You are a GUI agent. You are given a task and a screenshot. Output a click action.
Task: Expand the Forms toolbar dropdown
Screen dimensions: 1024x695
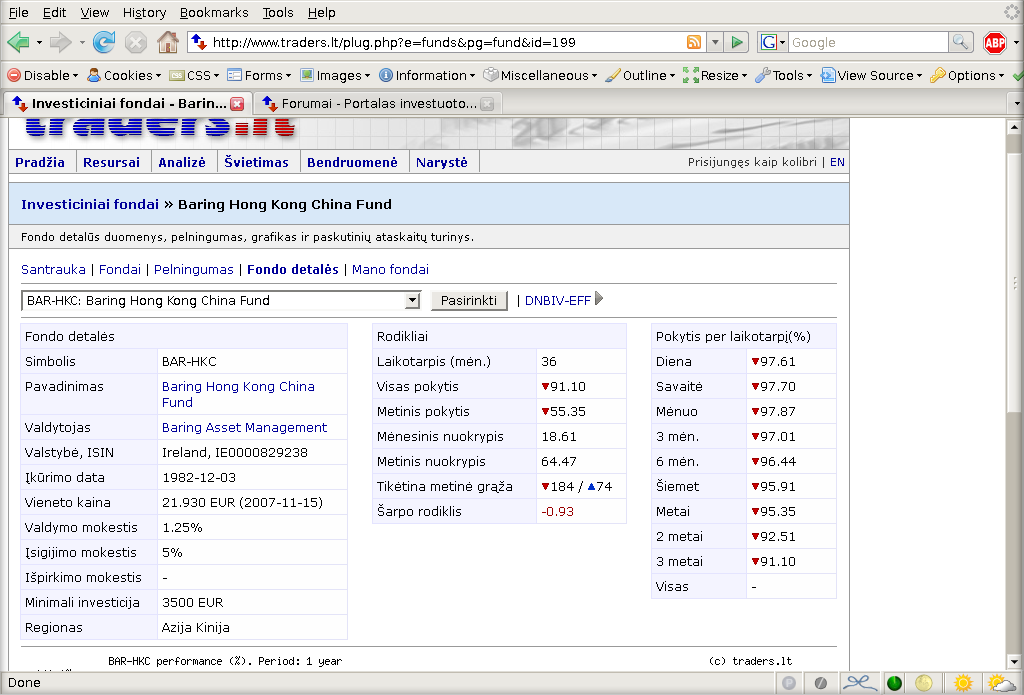tap(259, 76)
